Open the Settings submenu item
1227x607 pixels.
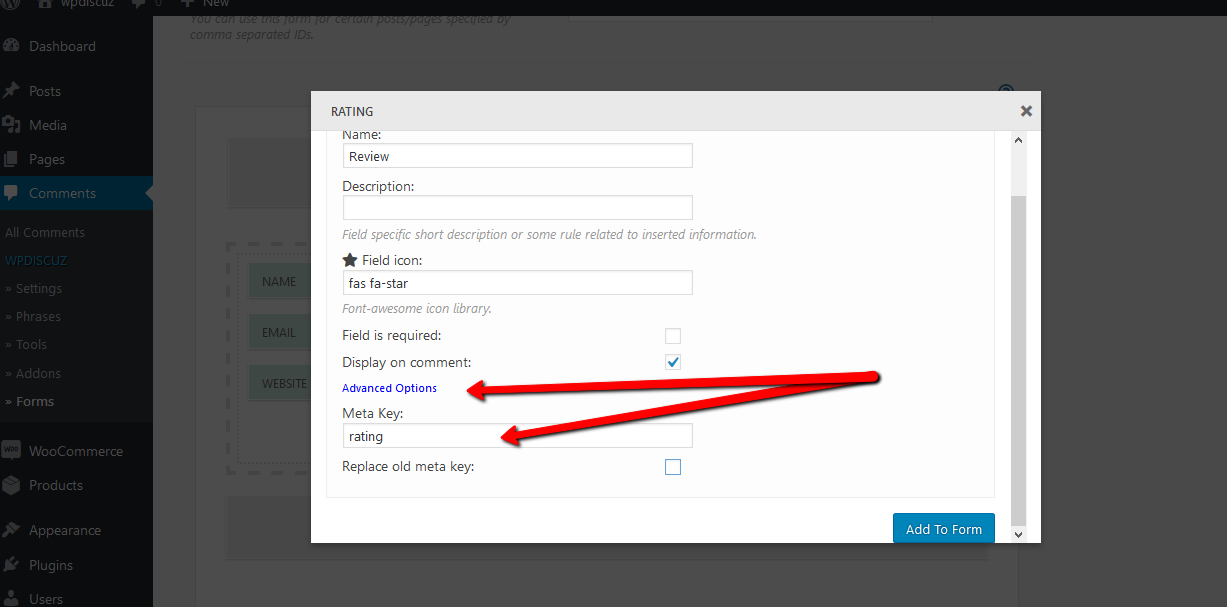click(38, 288)
